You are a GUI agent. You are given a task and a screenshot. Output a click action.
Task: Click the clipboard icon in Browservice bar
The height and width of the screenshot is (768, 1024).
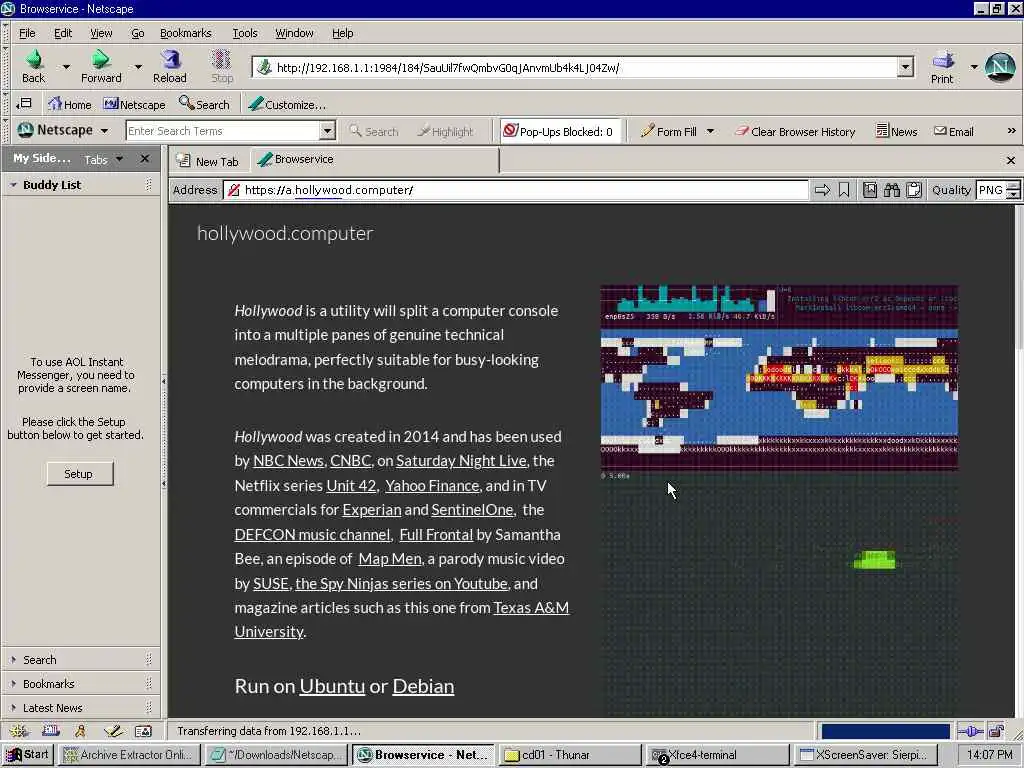914,190
